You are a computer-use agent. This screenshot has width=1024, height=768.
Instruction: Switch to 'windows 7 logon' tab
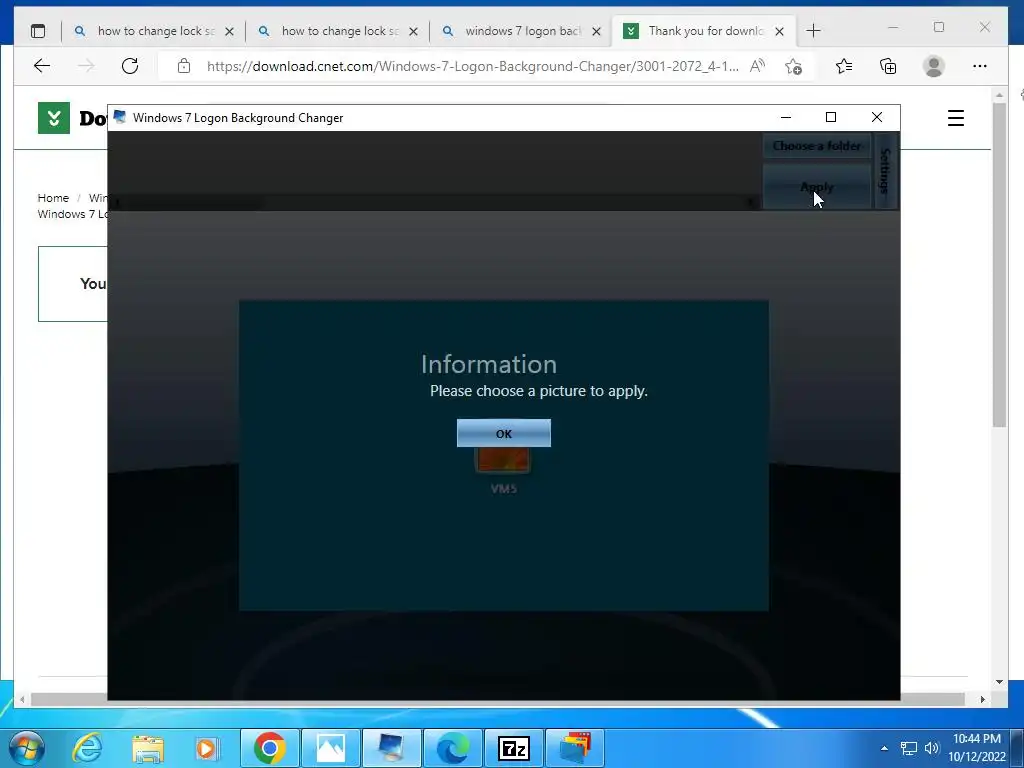pyautogui.click(x=523, y=31)
